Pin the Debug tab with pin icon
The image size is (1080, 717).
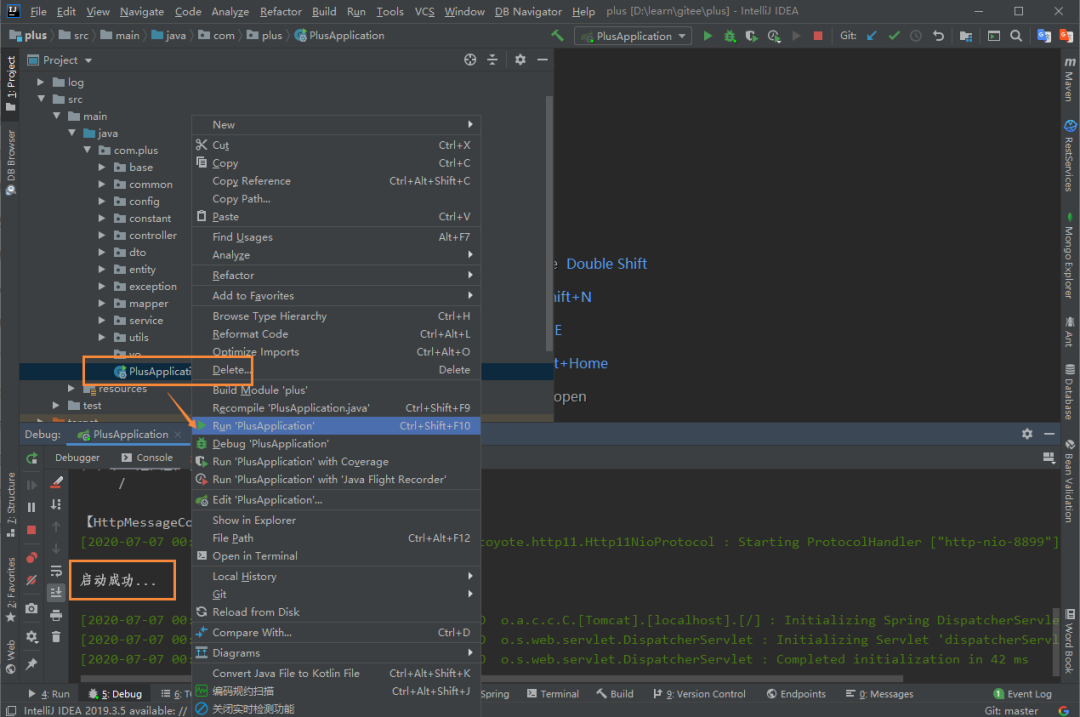[x=32, y=664]
